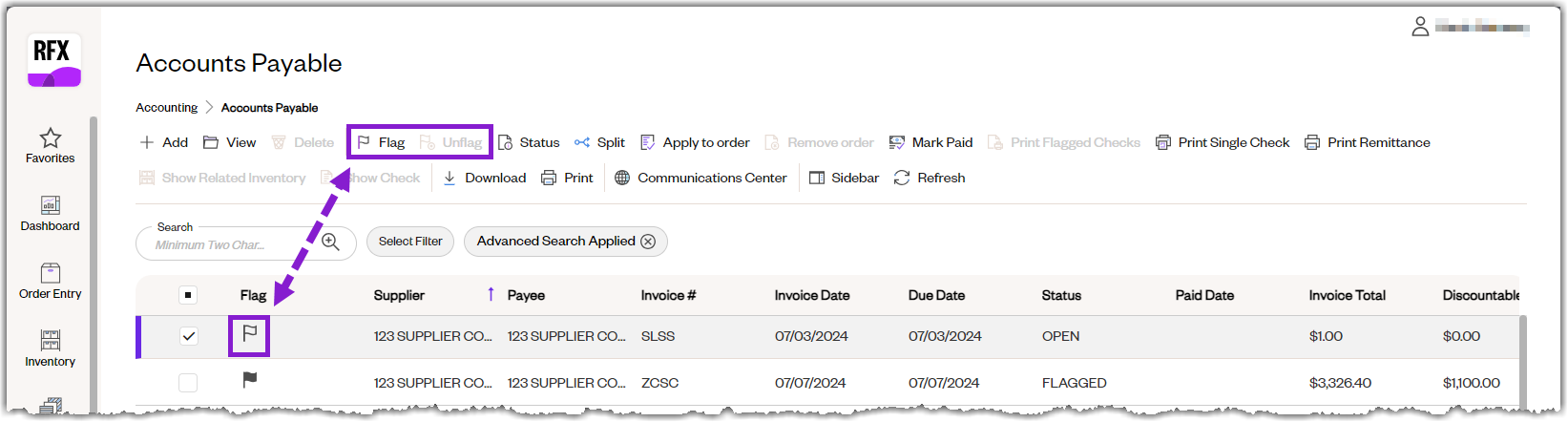Screen dimensions: 1568x422
Task: Click $1,100.00 discountable cell
Action: 1472,383
